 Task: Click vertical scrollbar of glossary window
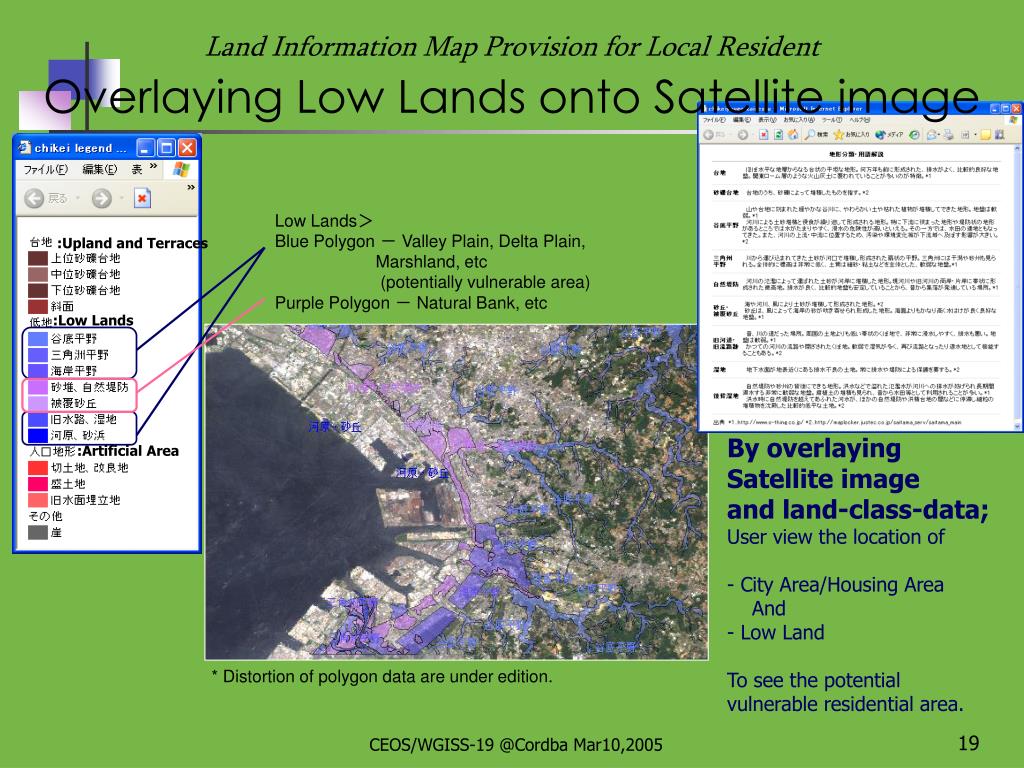[1018, 287]
